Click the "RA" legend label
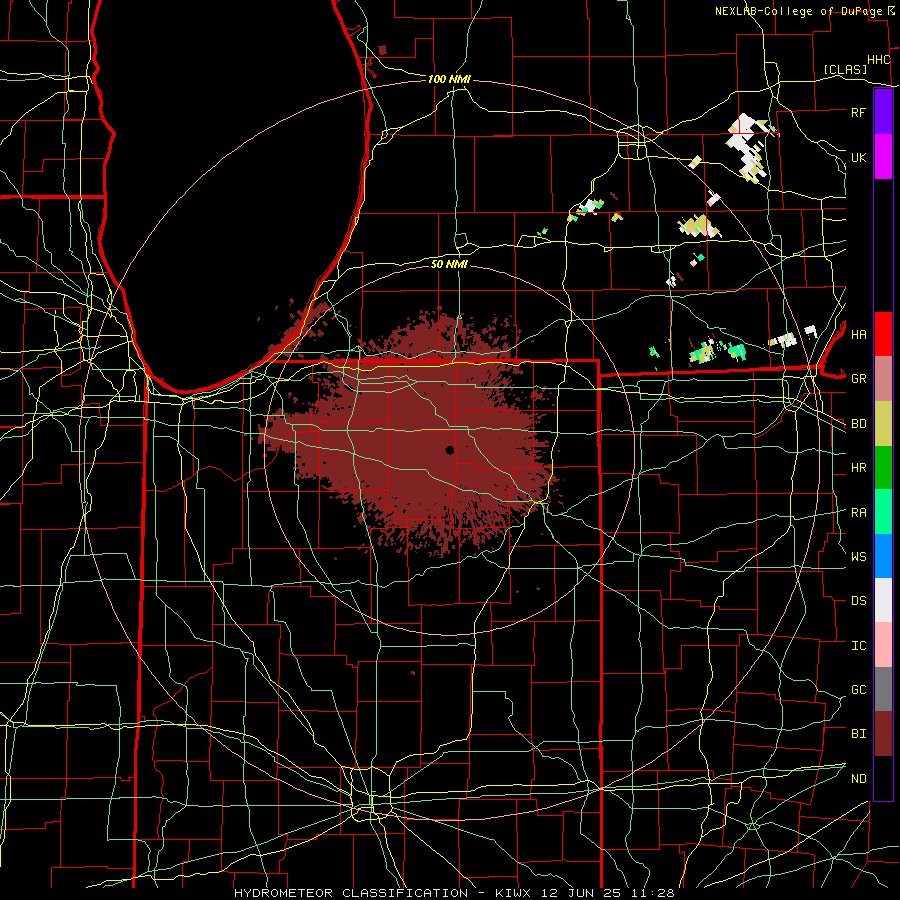Screen dimensions: 900x900 (858, 512)
